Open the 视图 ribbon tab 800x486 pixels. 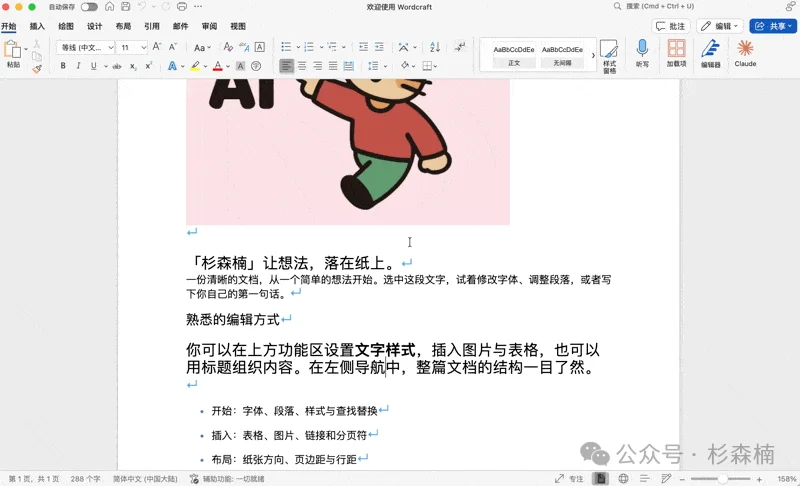[x=238, y=26]
